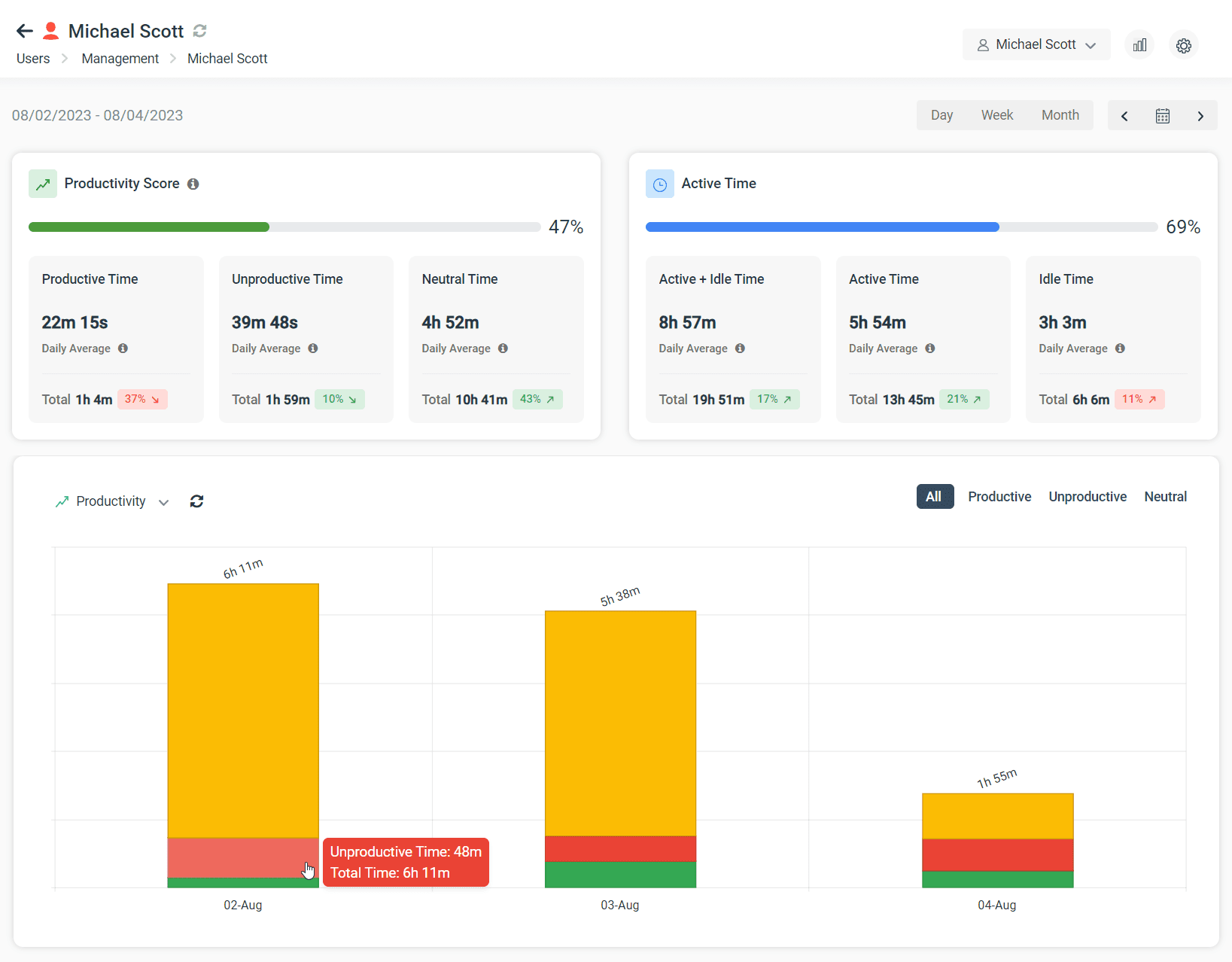Image resolution: width=1232 pixels, height=962 pixels.
Task: Click the back arrow next to Michael Scott
Action: [24, 30]
